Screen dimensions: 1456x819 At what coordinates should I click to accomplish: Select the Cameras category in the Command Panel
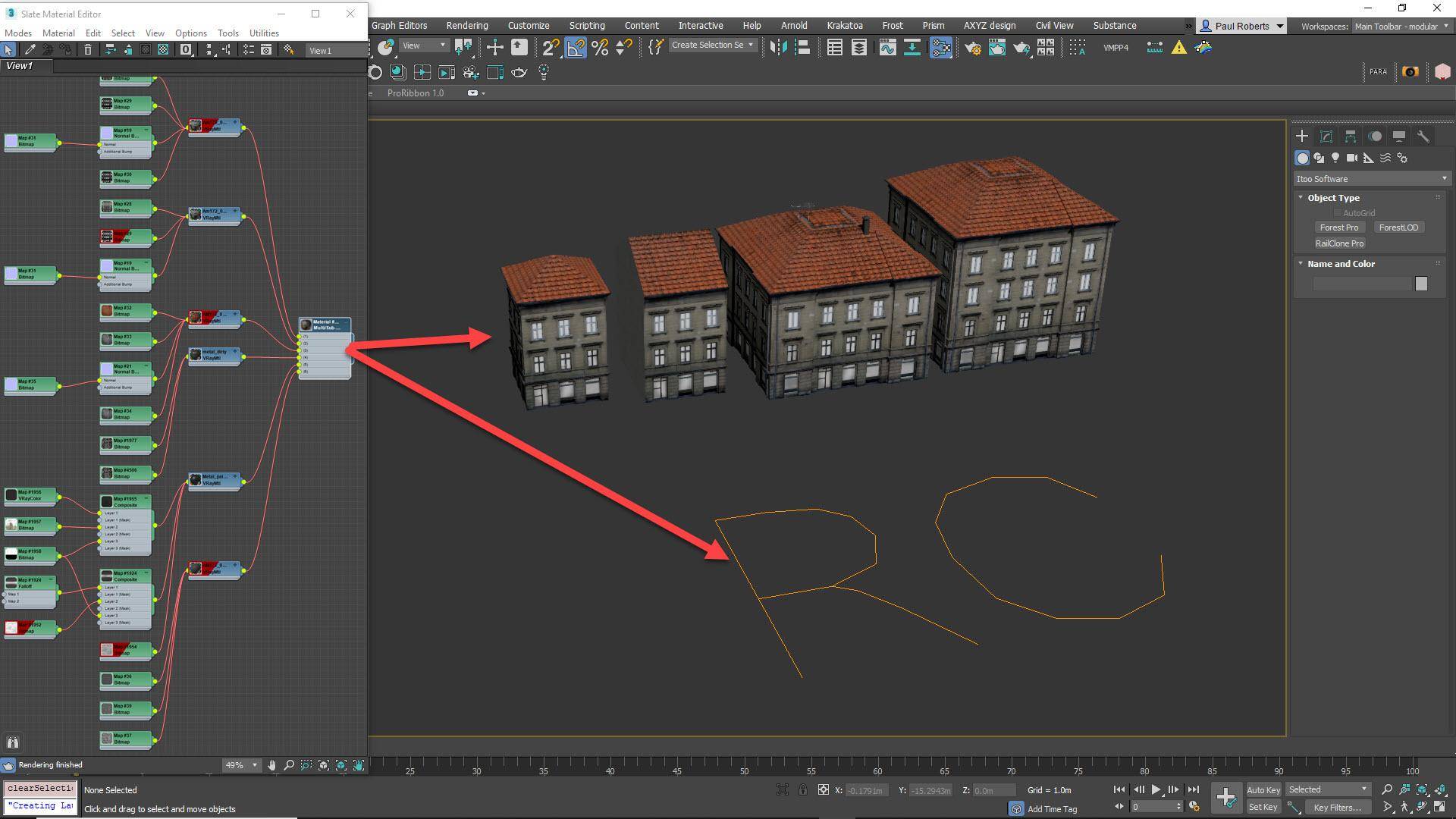pos(1352,158)
